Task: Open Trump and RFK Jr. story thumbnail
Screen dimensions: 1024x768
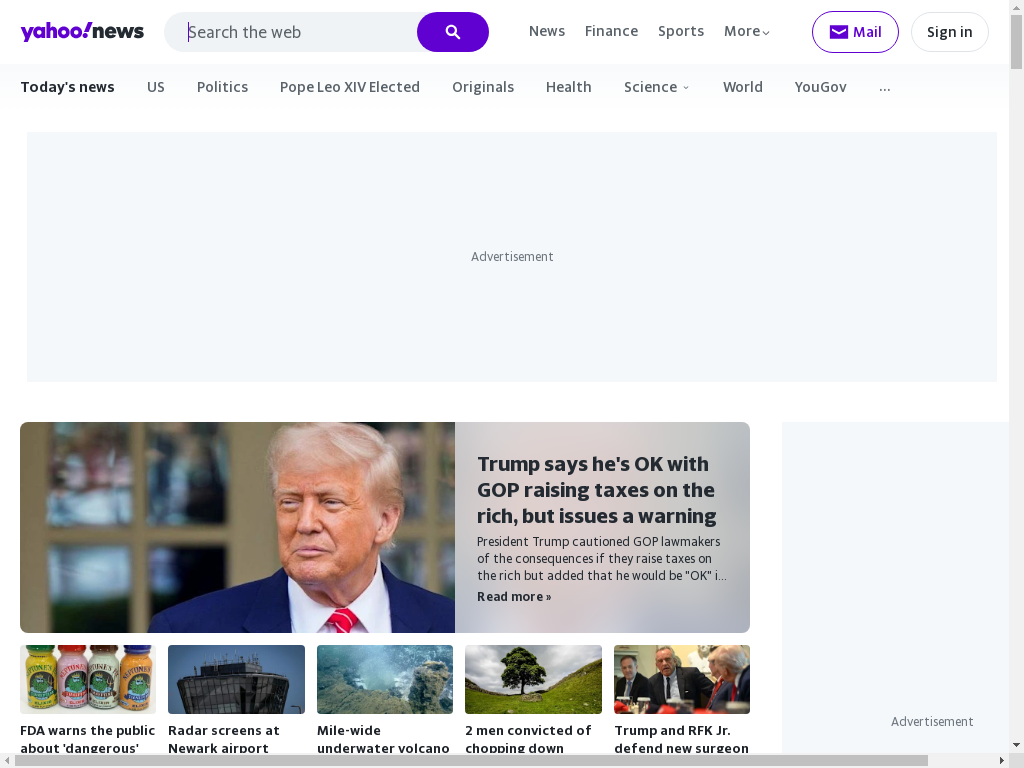Action: pyautogui.click(x=682, y=679)
